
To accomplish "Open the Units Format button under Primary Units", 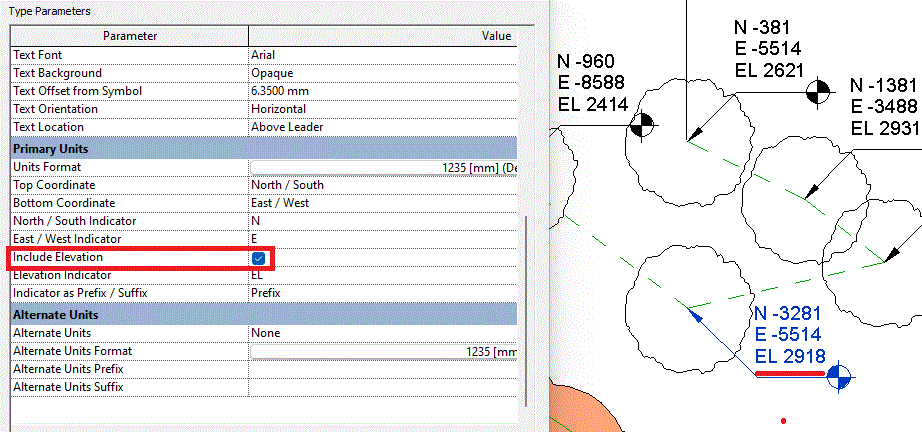I will tap(383, 167).
